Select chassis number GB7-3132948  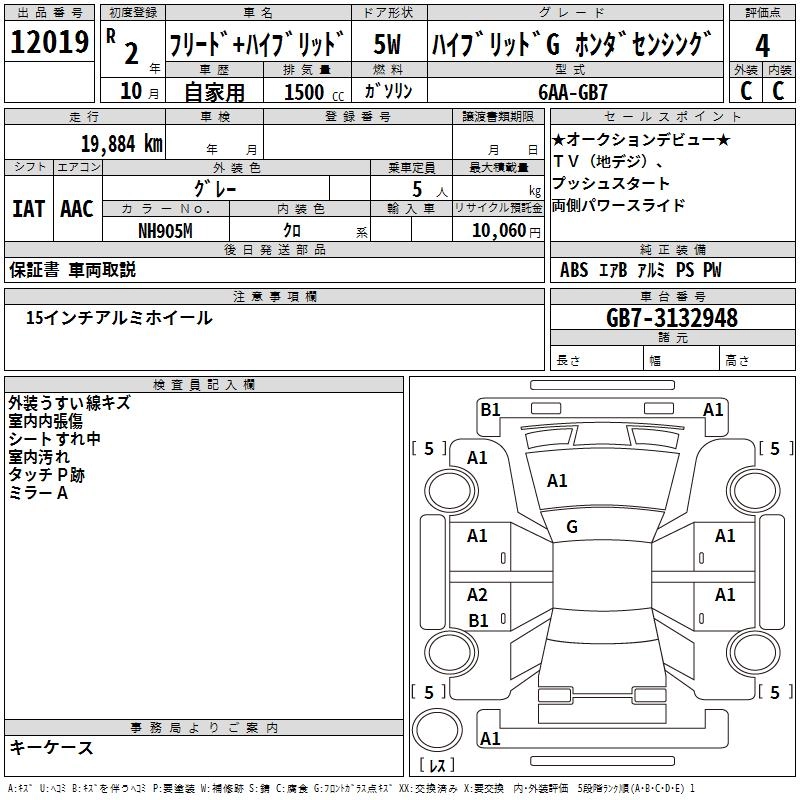672,318
